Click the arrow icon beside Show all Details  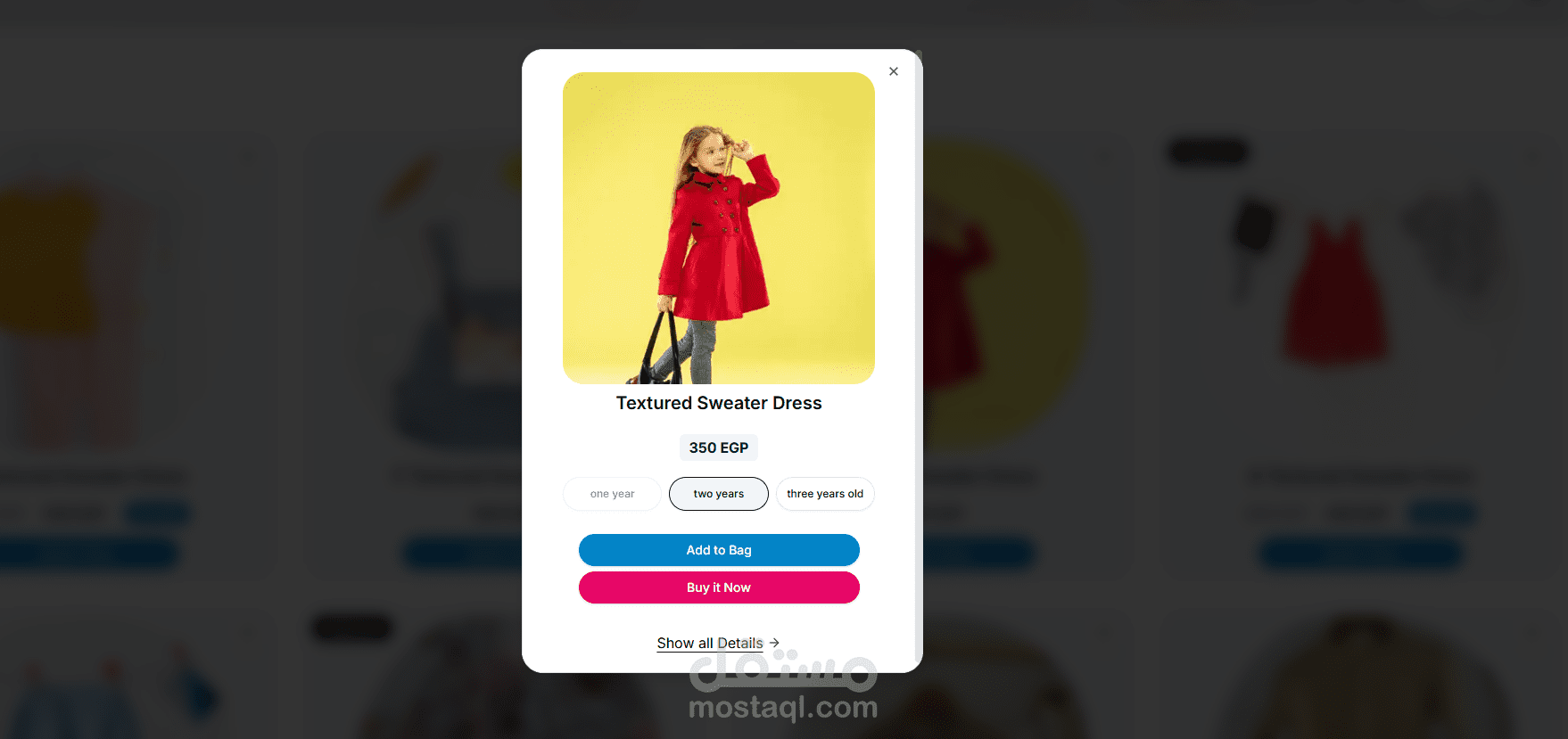pos(774,643)
